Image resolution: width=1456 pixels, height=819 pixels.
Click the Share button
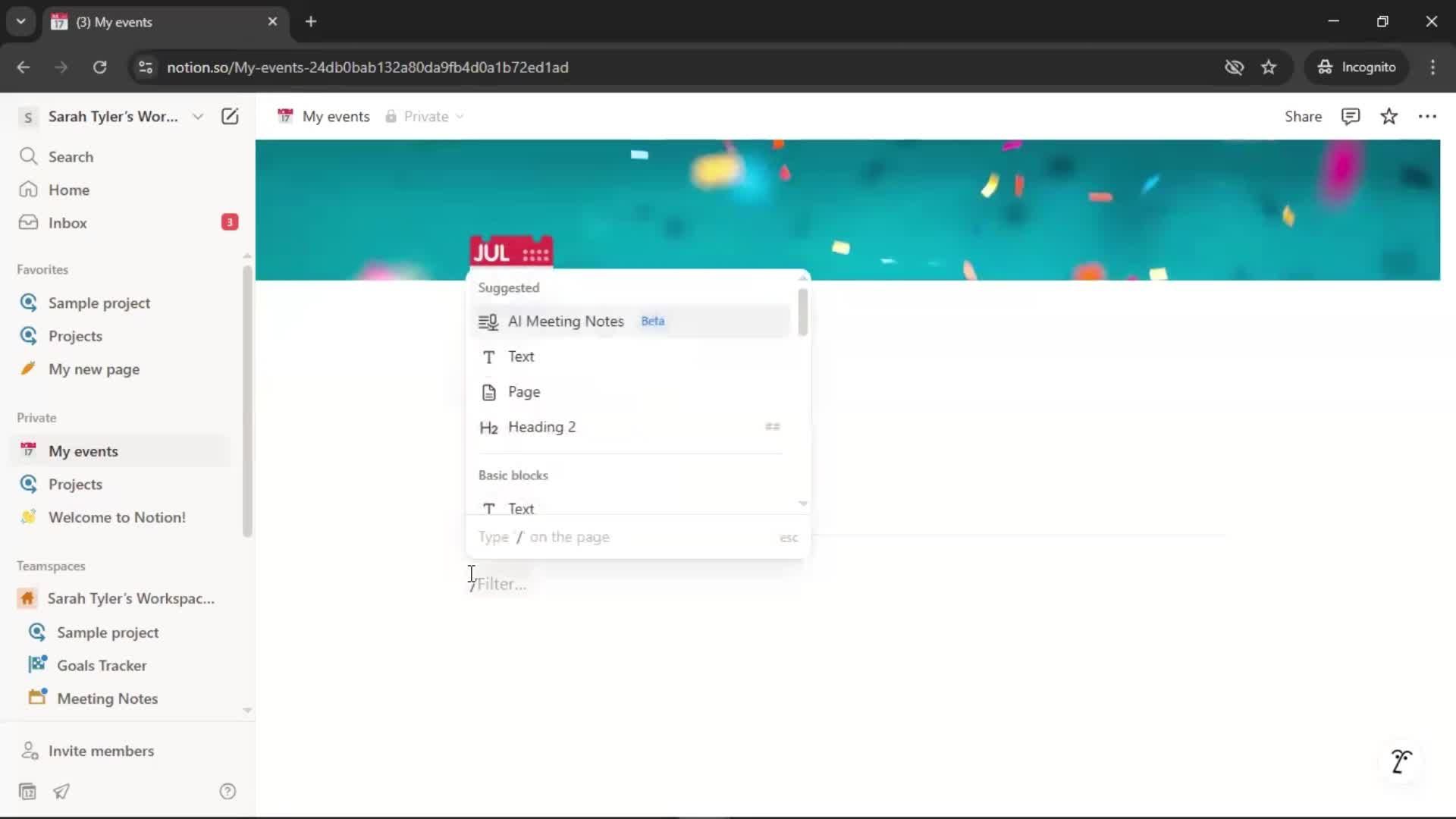coord(1303,116)
